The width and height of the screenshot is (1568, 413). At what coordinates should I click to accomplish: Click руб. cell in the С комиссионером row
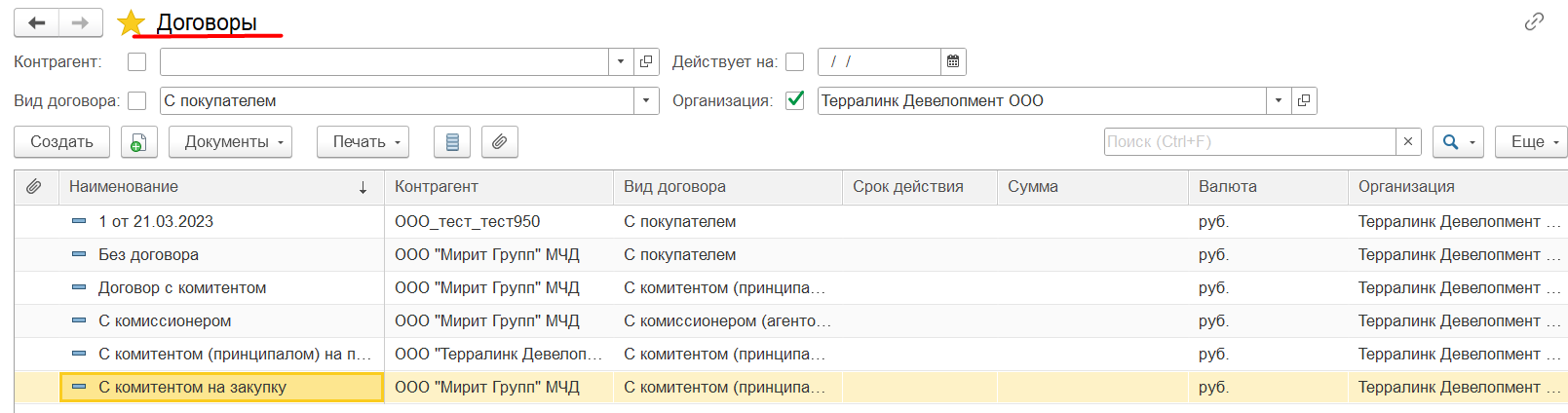tap(1268, 320)
